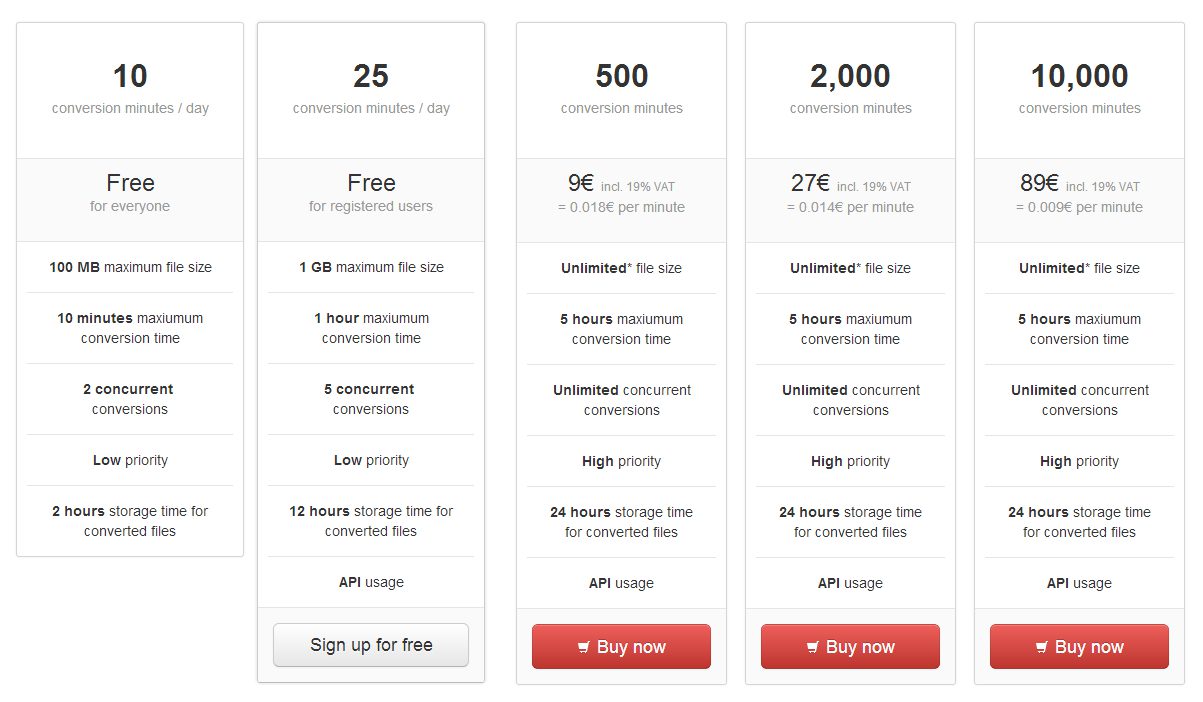1203x702 pixels.
Task: Click the cart icon in the 27€ plan button
Action: pos(813,648)
